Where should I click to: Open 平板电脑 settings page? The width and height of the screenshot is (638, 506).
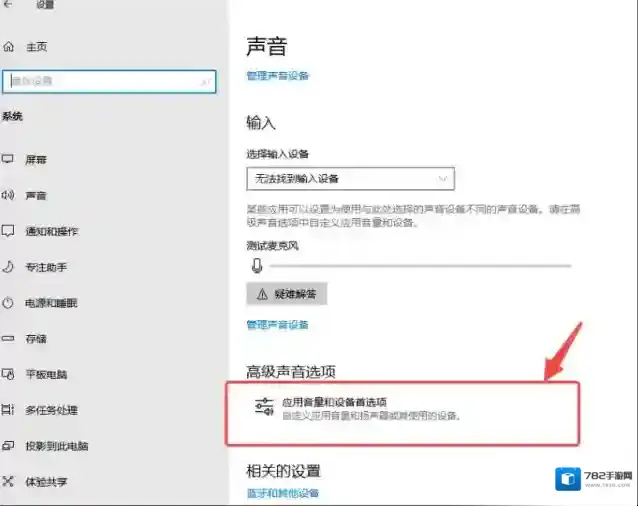(x=46, y=374)
